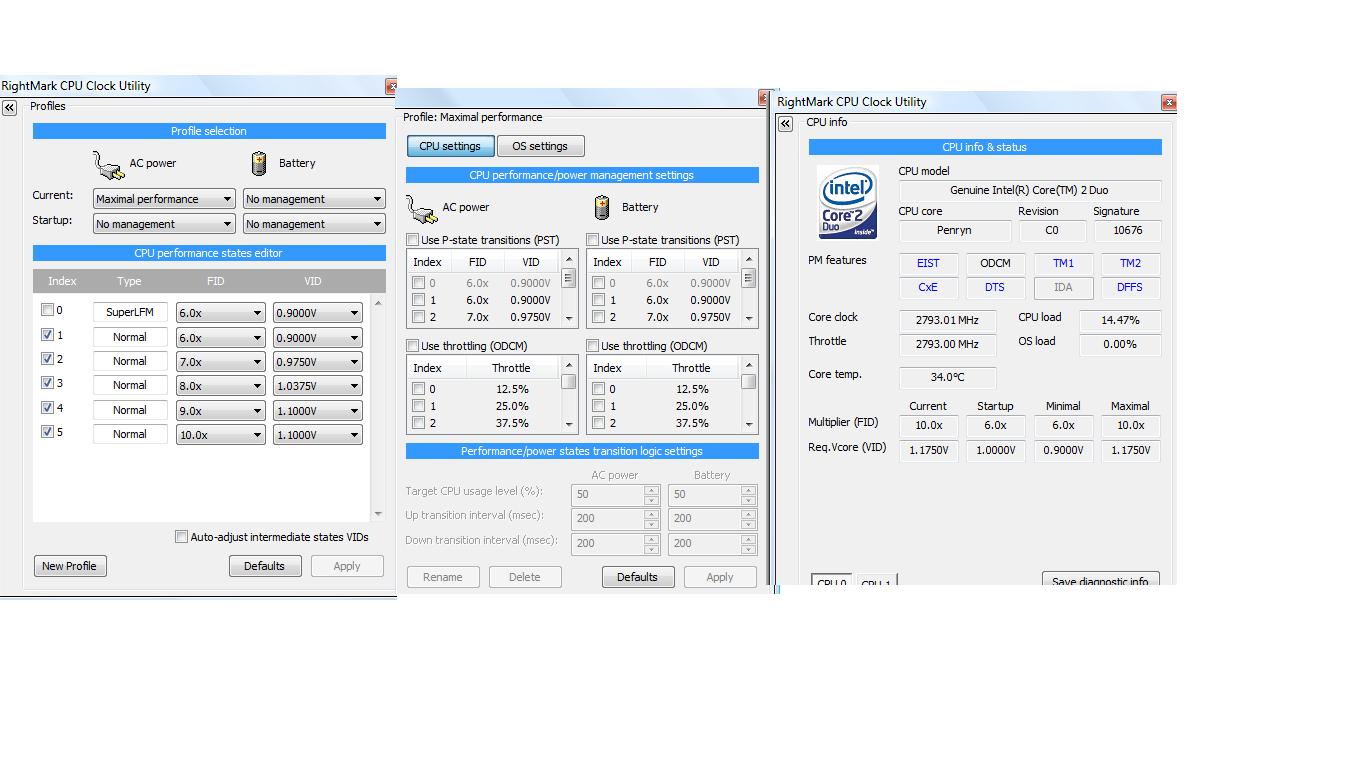This screenshot has height=768, width=1366.
Task: Open Current AC power profile dropdown
Action: click(164, 199)
